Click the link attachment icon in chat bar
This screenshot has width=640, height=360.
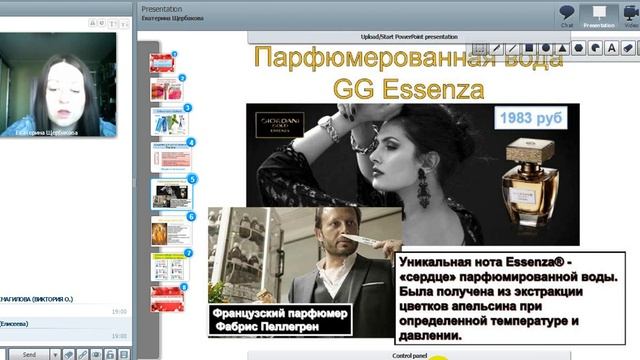82,355
